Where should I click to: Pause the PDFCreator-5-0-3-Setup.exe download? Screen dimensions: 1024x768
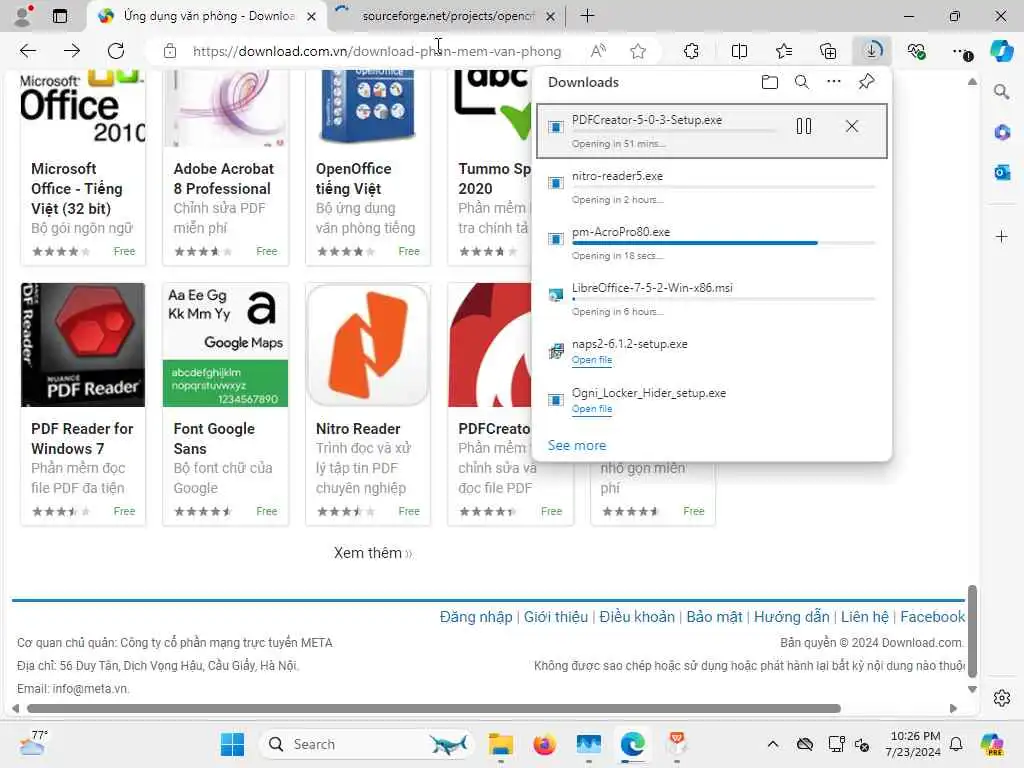803,126
